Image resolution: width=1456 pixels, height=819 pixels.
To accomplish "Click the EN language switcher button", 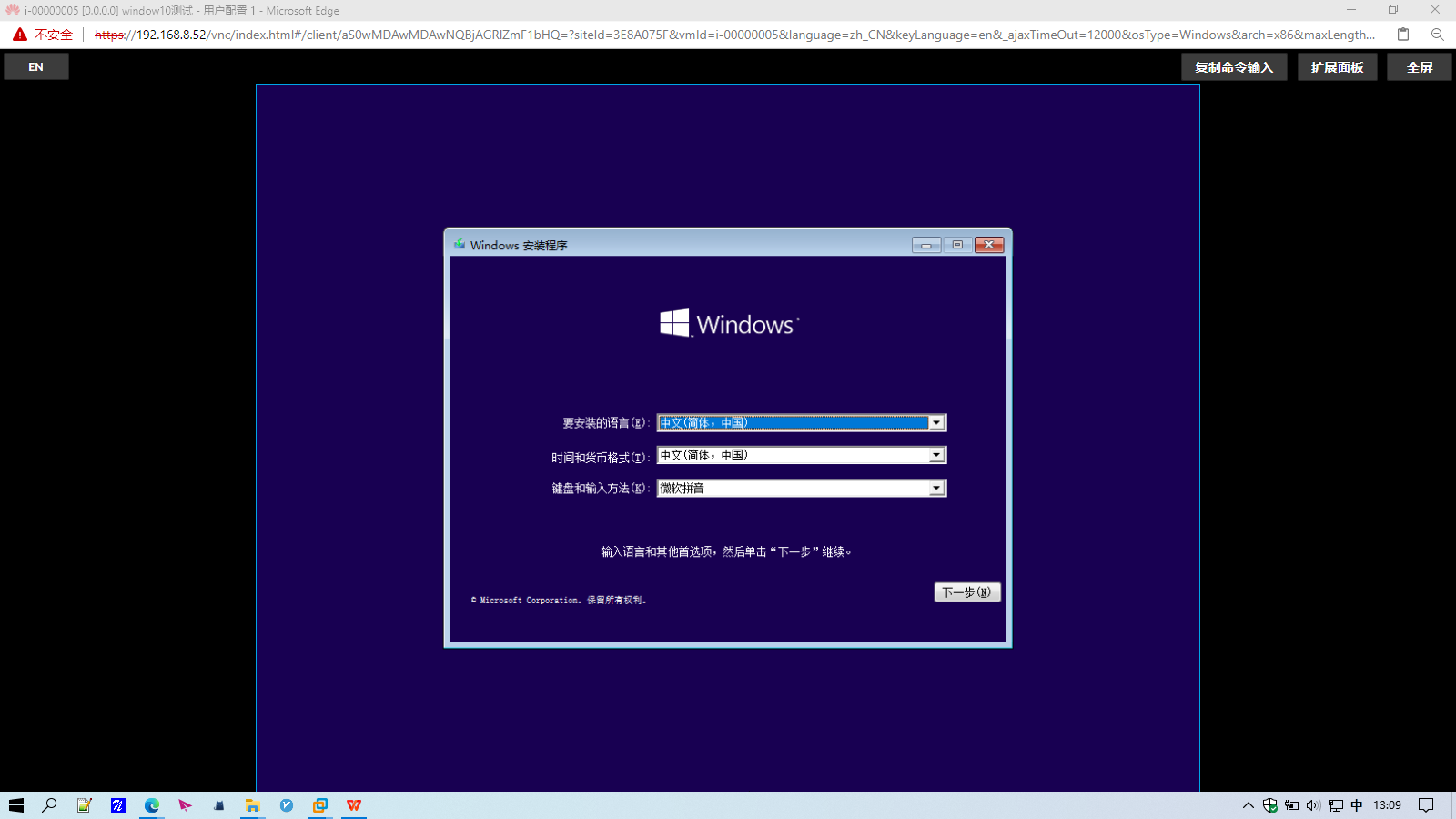I will point(36,66).
